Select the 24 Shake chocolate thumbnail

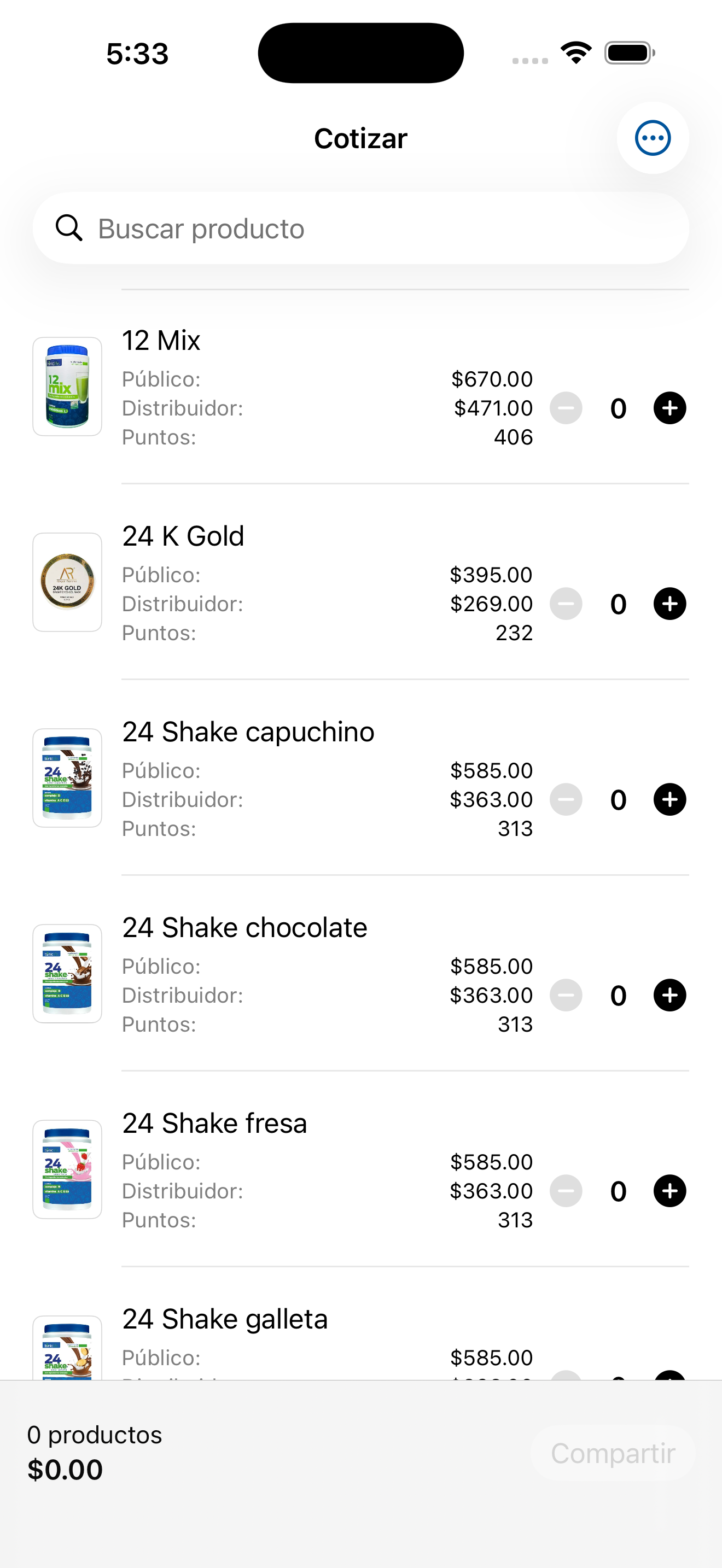coord(67,974)
